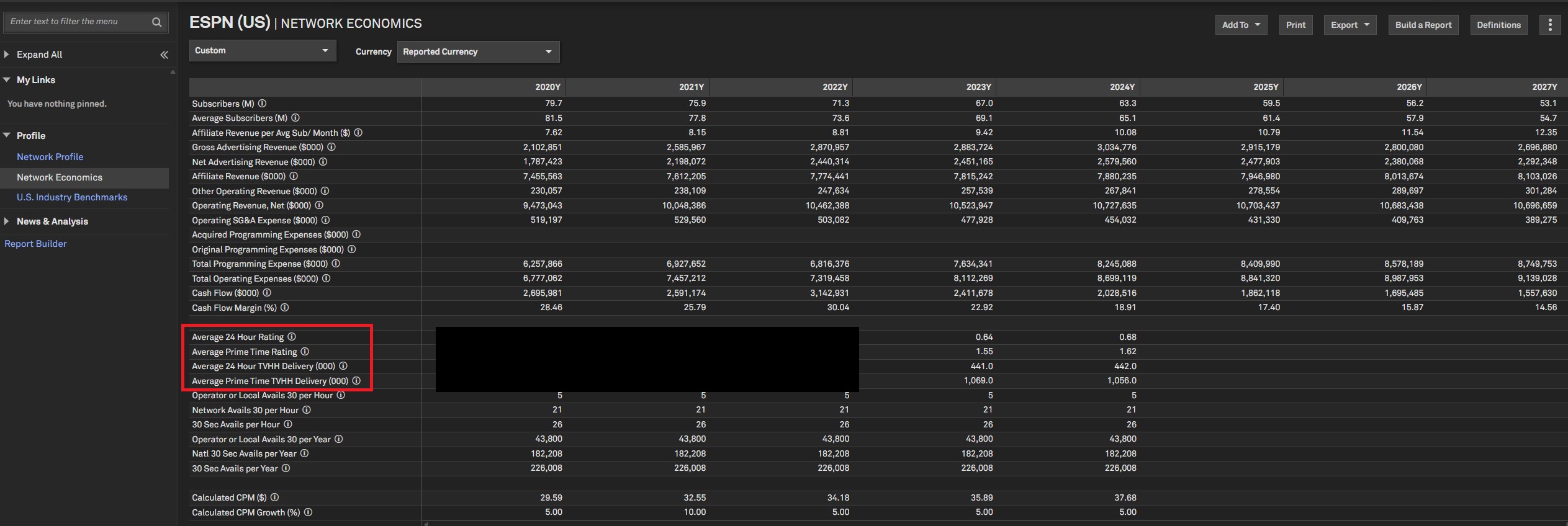Click the Print button
Screen dimensions: 1568x526
coord(1295,25)
